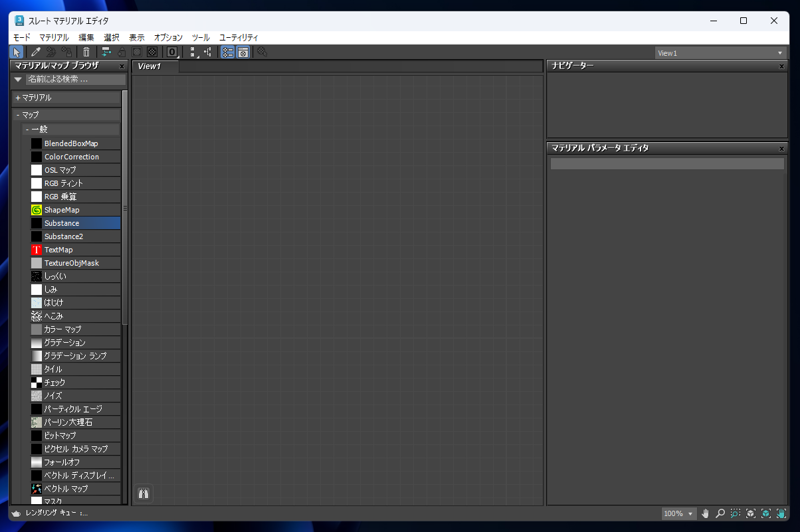Select the ビットマップ entry
Screen dimensions: 800x532
pos(76,435)
